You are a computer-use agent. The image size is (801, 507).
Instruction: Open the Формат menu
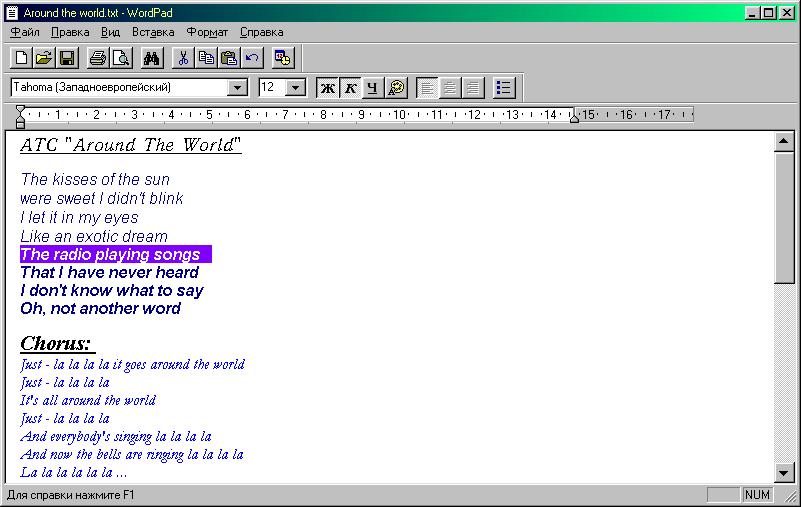[x=207, y=32]
